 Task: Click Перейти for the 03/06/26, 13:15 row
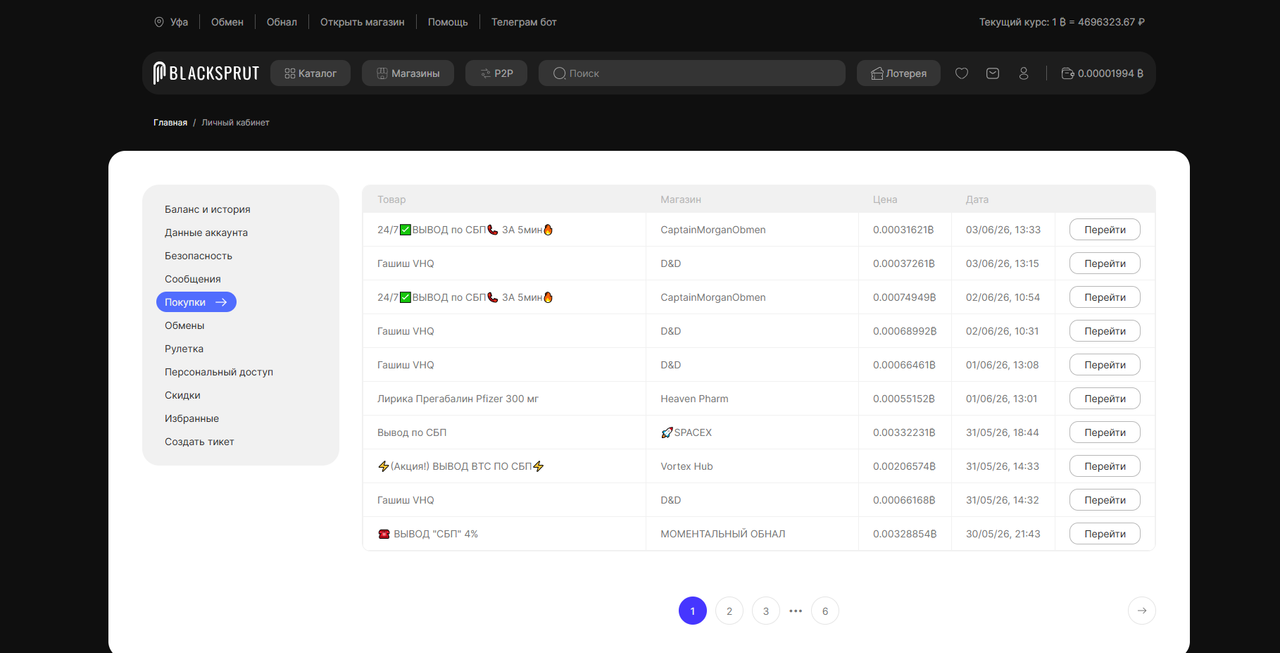(x=1105, y=264)
